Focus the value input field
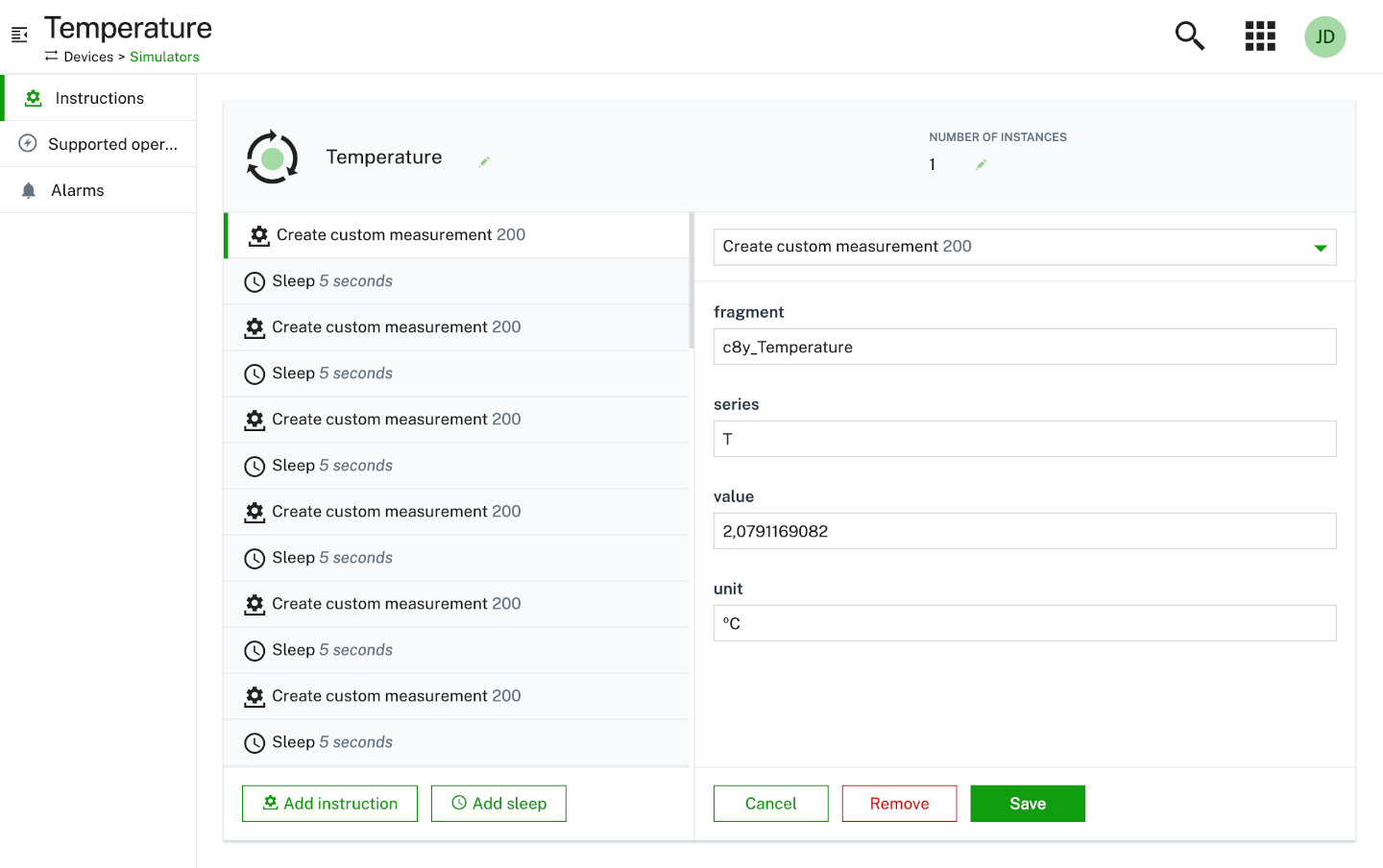This screenshot has height=868, width=1383. coord(1024,531)
